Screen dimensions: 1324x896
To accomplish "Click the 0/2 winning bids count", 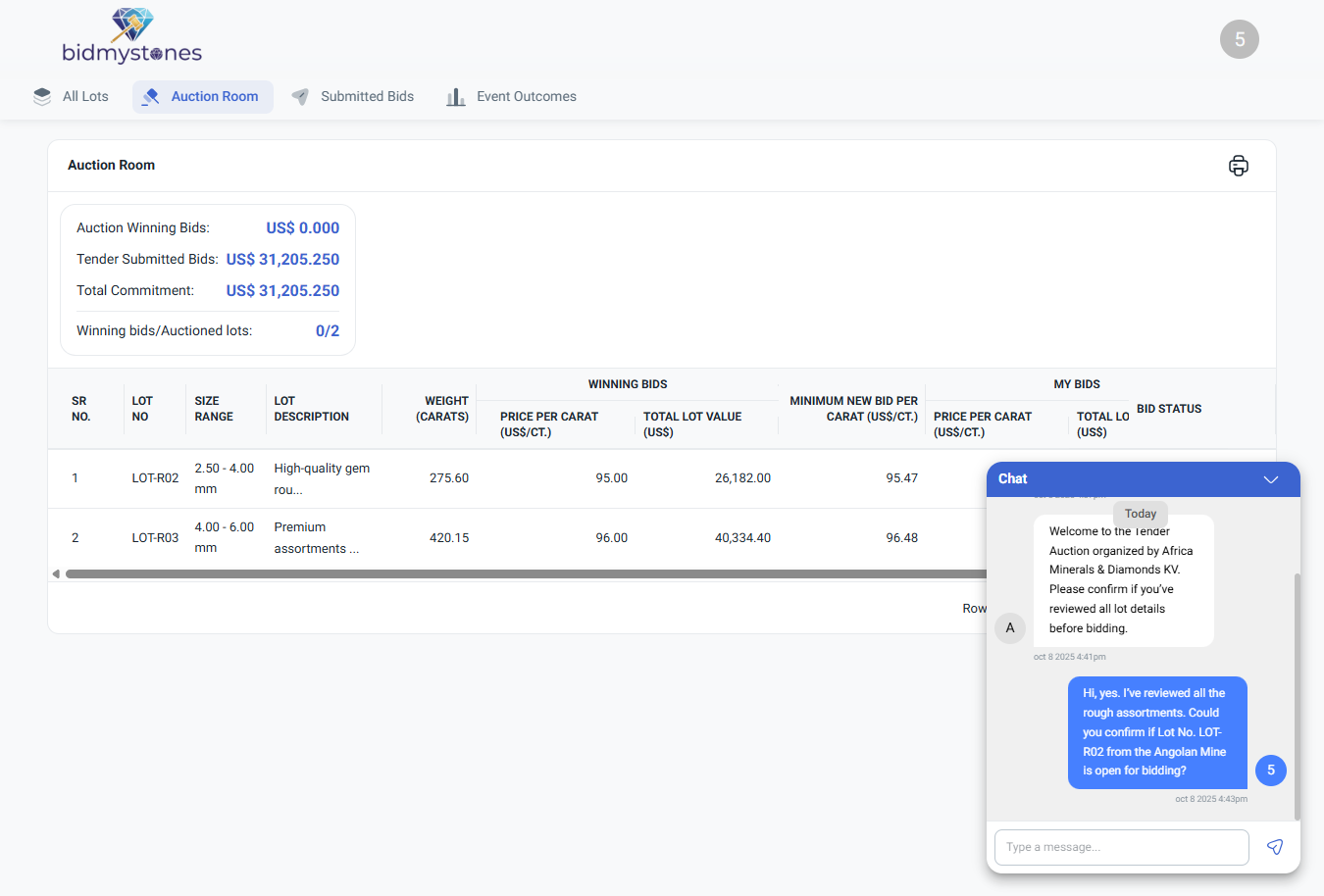I will coord(328,330).
